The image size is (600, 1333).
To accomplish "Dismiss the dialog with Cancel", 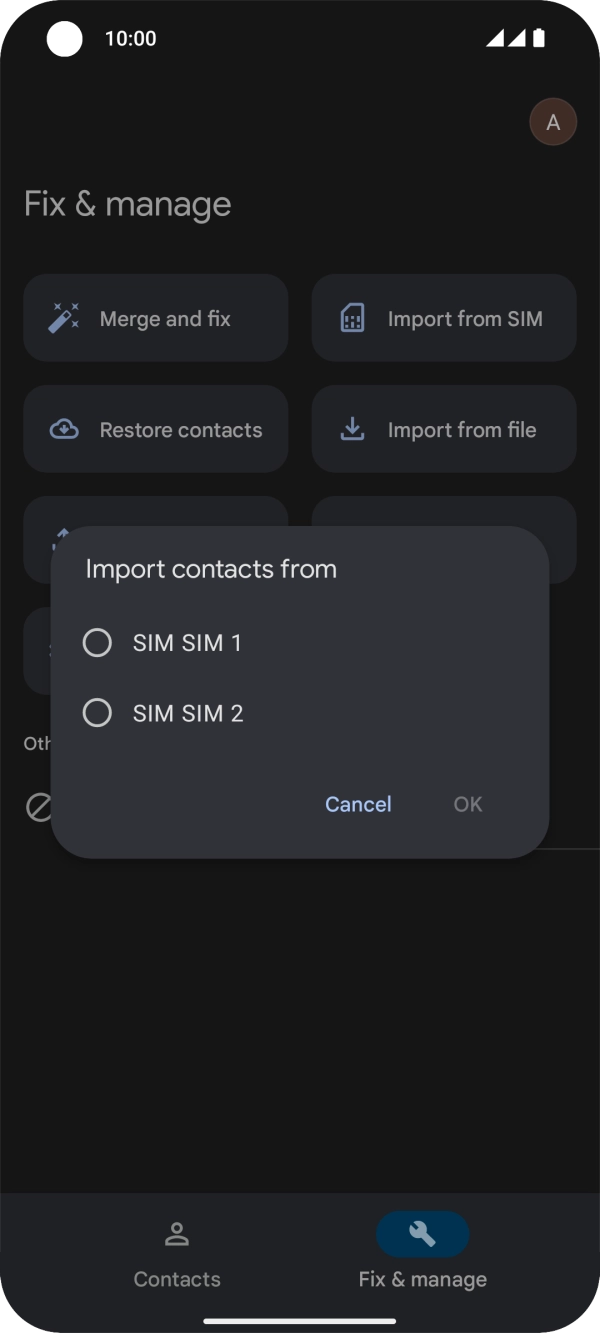I will coord(357,804).
